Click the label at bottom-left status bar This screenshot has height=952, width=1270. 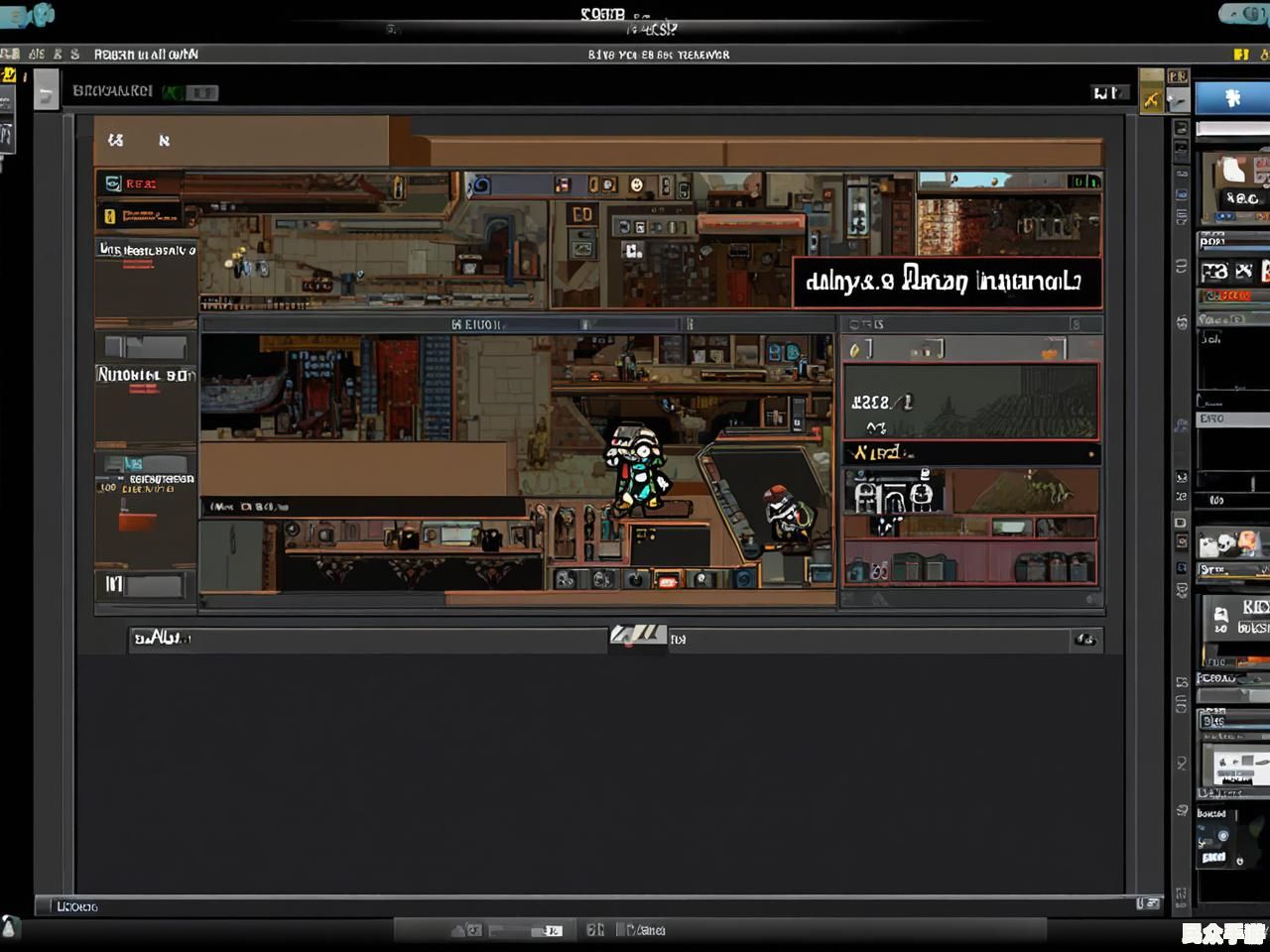tap(76, 906)
